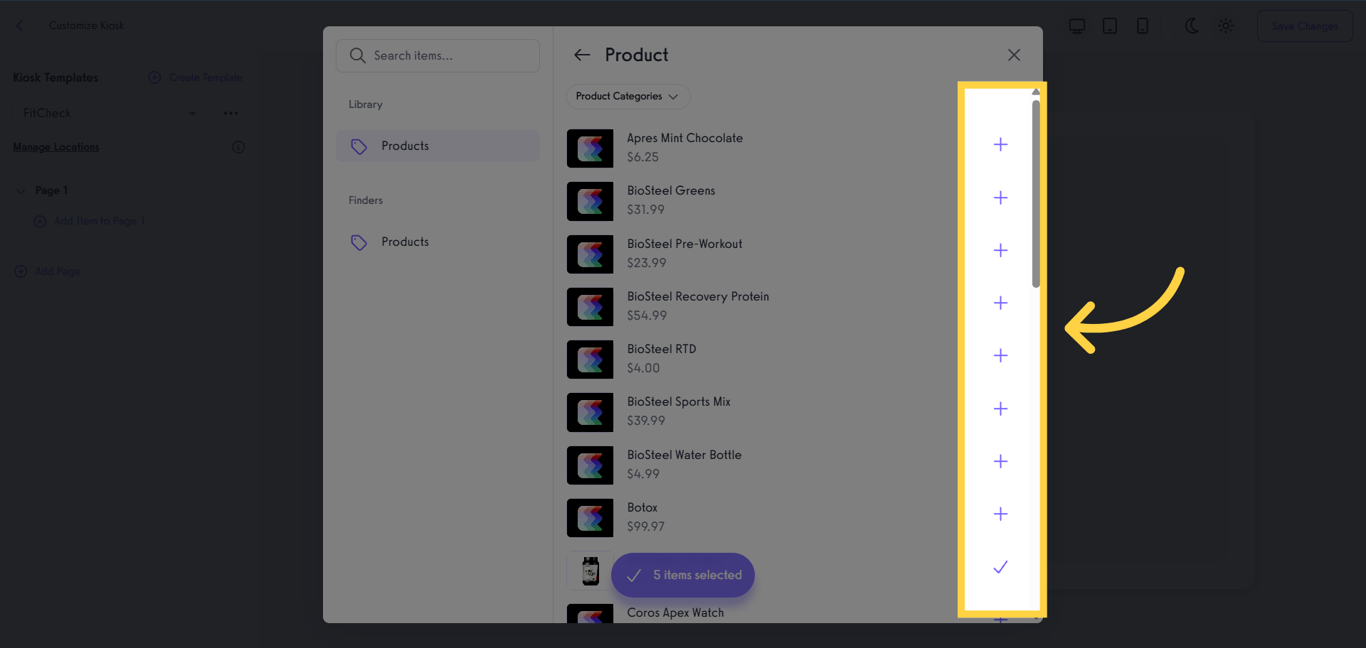The height and width of the screenshot is (648, 1366).
Task: Open the Product Categories dropdown
Action: pos(627,96)
